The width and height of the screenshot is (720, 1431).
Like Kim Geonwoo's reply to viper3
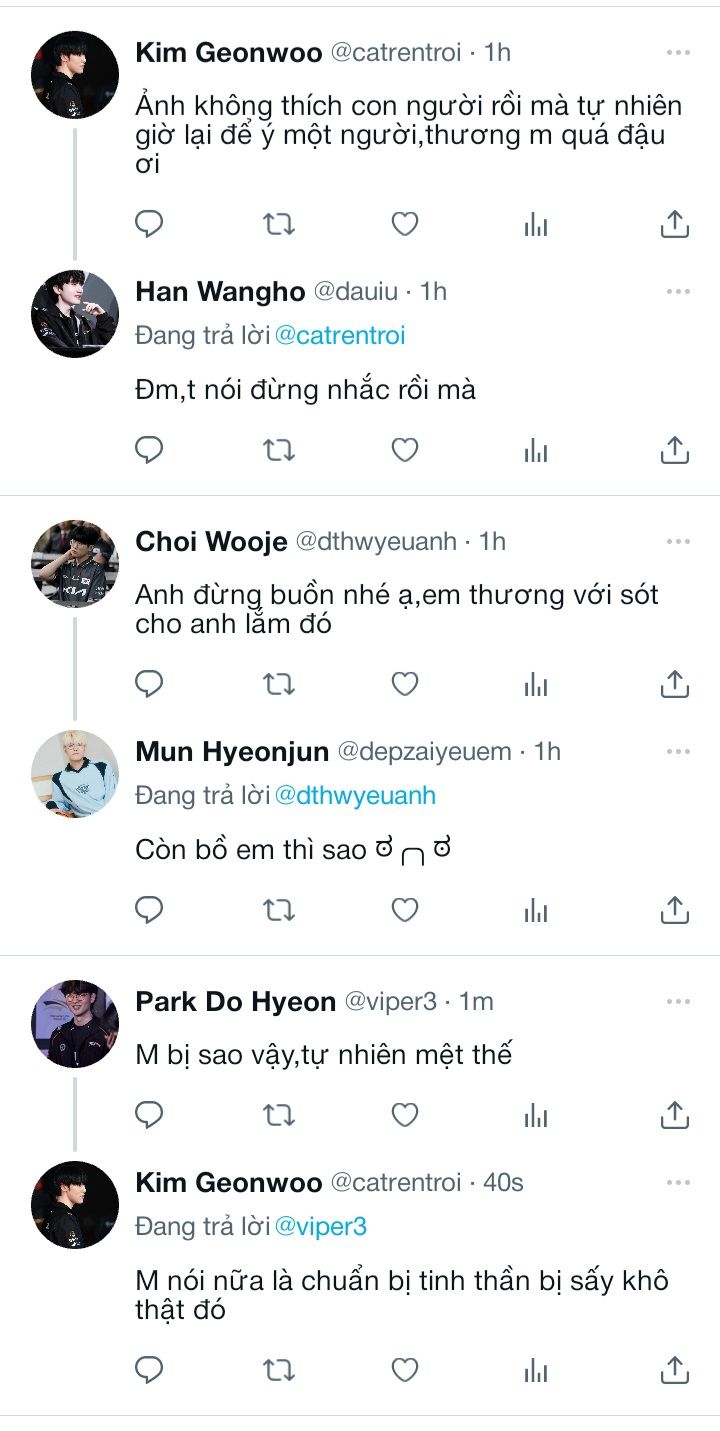click(404, 1369)
